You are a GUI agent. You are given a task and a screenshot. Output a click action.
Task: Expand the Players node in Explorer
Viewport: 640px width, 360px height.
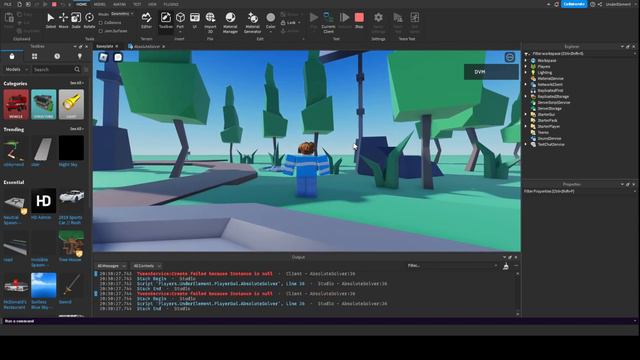[527, 67]
